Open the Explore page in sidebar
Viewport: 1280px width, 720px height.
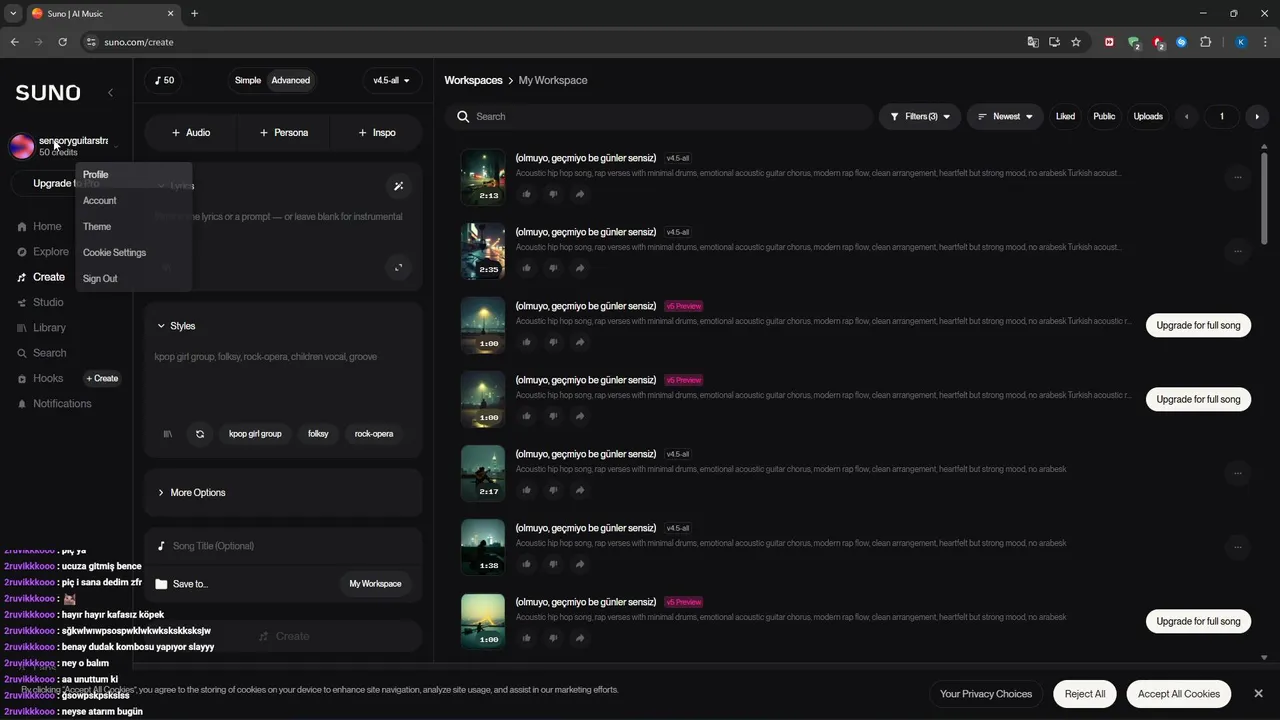point(42,252)
